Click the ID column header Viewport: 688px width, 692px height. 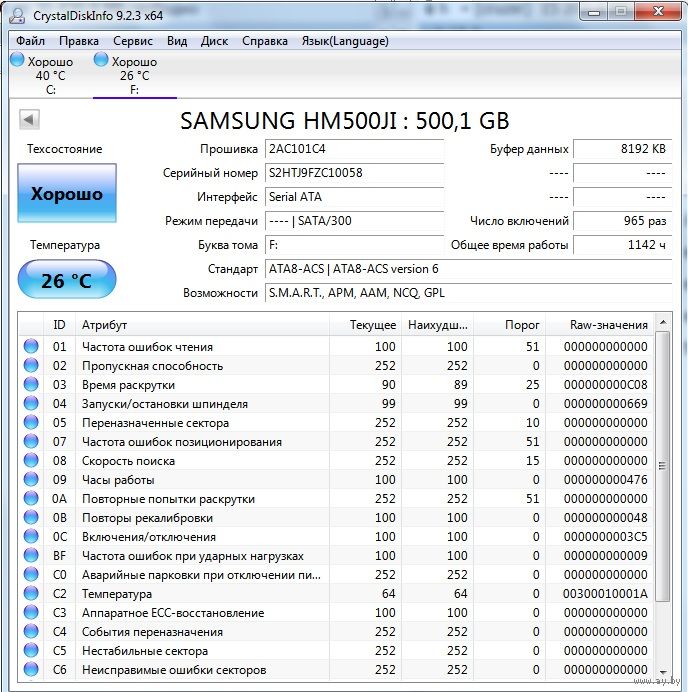59,325
